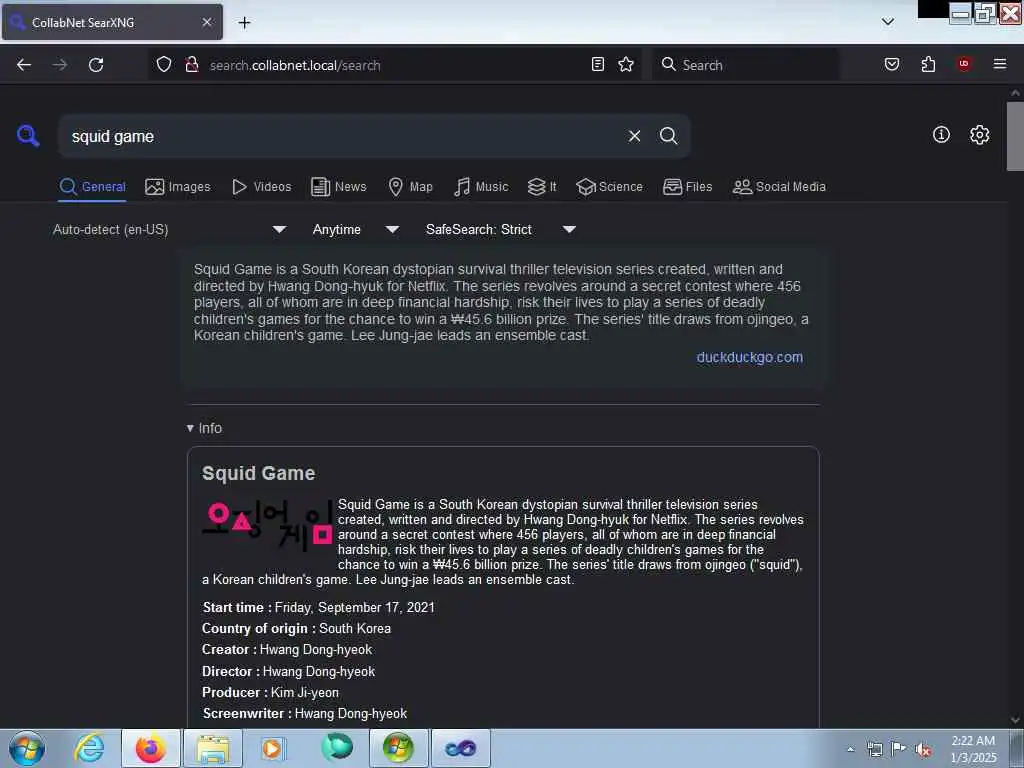Follow the duckduckgo.com source link
The image size is (1024, 768).
(749, 357)
